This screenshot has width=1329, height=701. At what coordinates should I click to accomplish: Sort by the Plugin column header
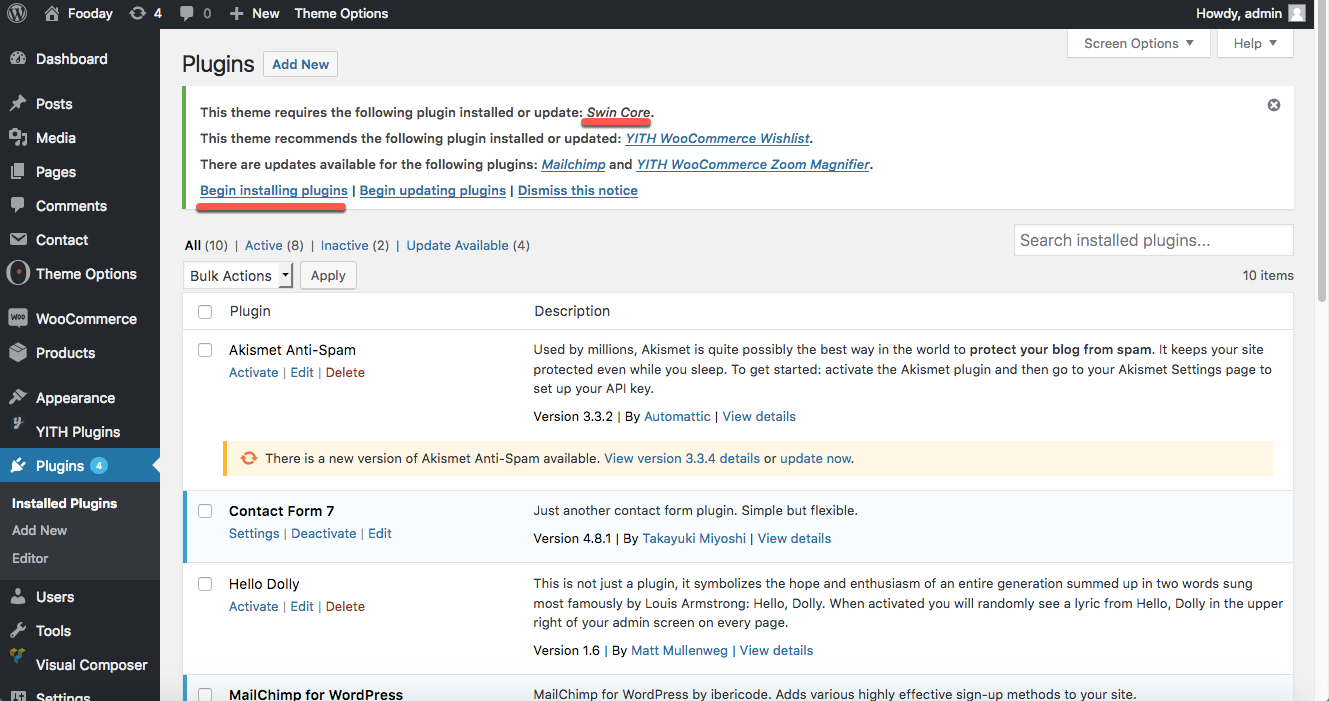tap(250, 311)
